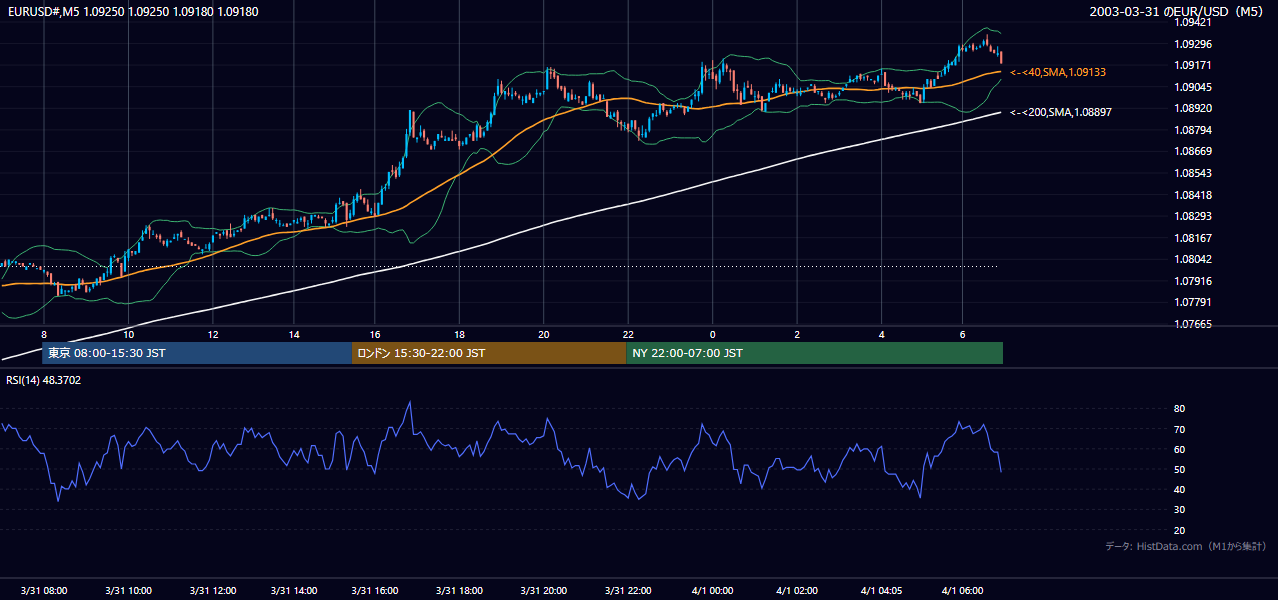This screenshot has height=600, width=1278.
Task: Click hour label 6 under the price chart
Action: click(962, 334)
